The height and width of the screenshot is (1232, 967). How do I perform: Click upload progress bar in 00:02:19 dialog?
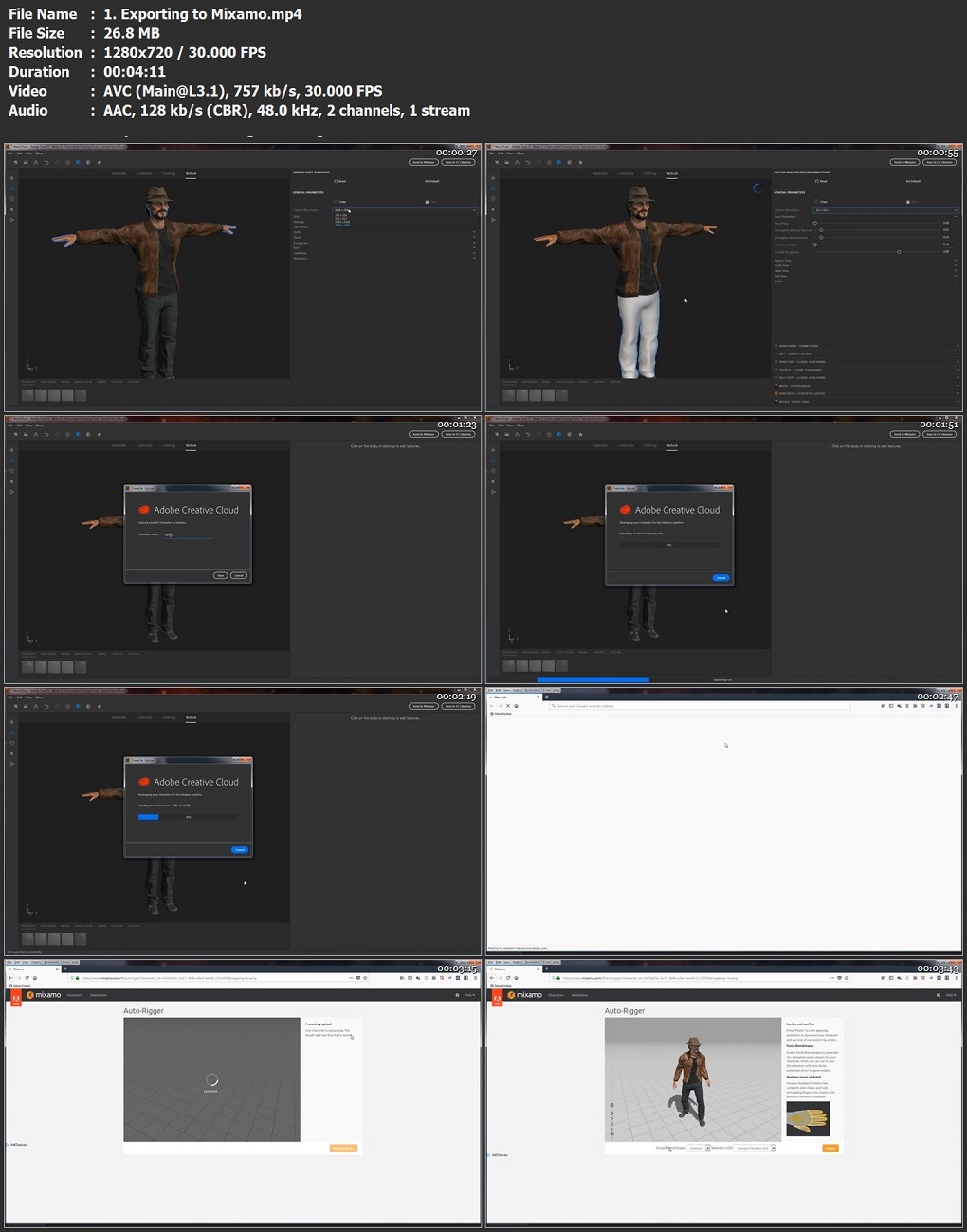click(188, 817)
